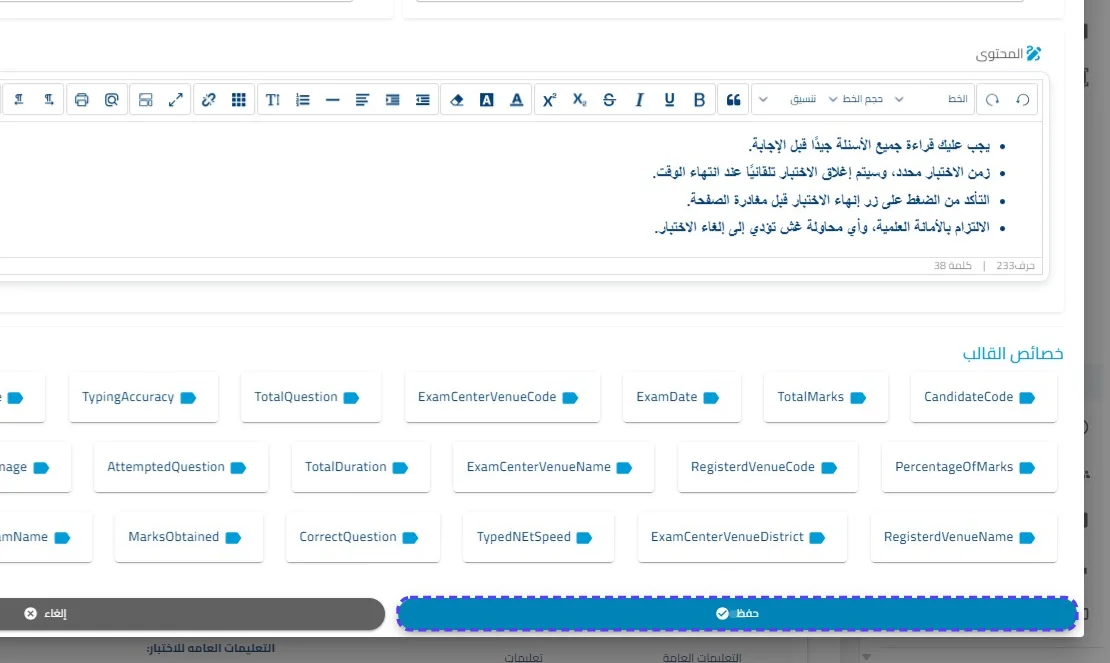Open the font color picker

click(517, 100)
